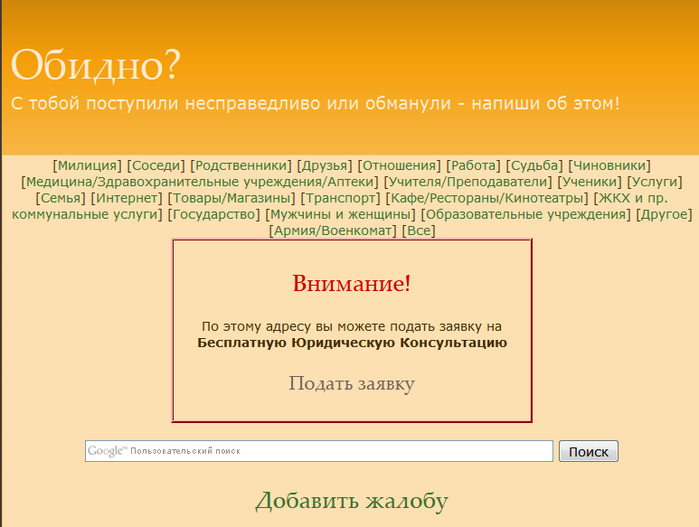The image size is (699, 527).
Task: Open the Судьба category
Action: [534, 165]
